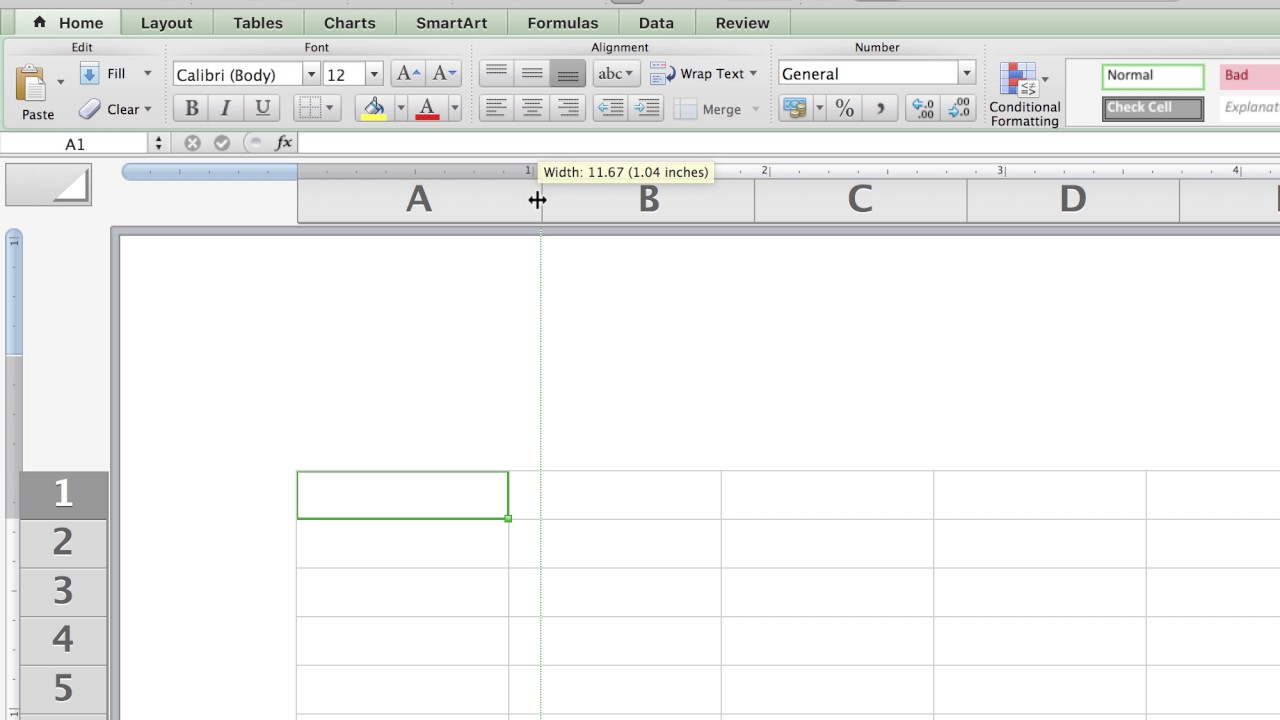Apply the Bad cell style

(x=1250, y=76)
